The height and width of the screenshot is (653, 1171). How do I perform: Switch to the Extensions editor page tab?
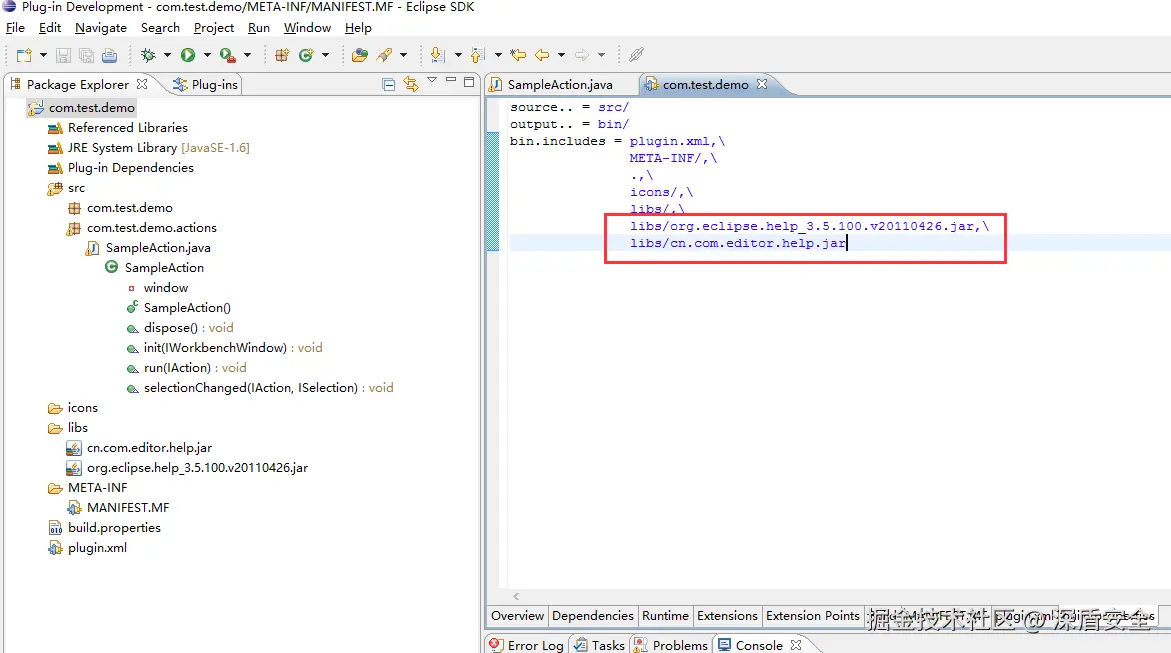click(727, 616)
